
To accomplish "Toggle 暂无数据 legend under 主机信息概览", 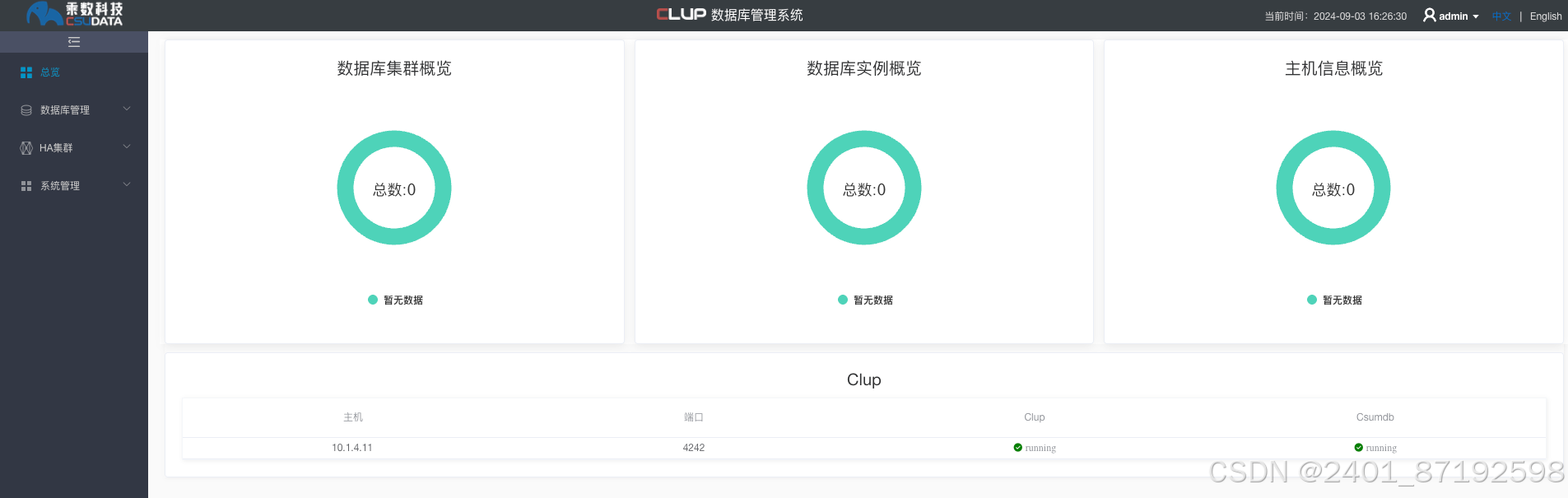I will point(1334,300).
